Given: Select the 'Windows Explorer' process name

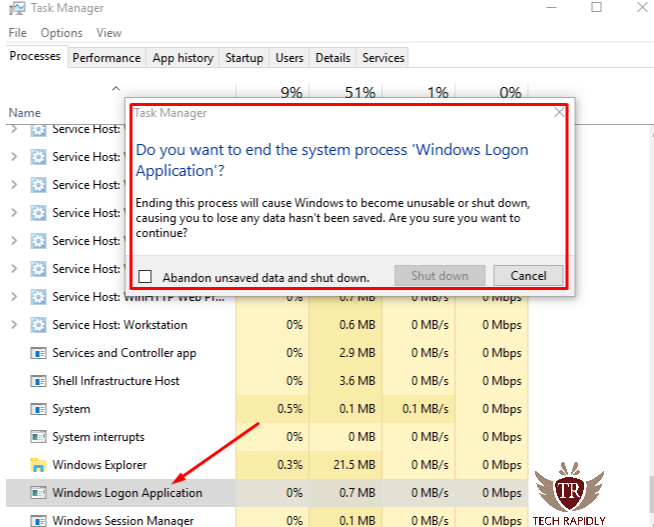Looking at the screenshot, I should tap(99, 465).
